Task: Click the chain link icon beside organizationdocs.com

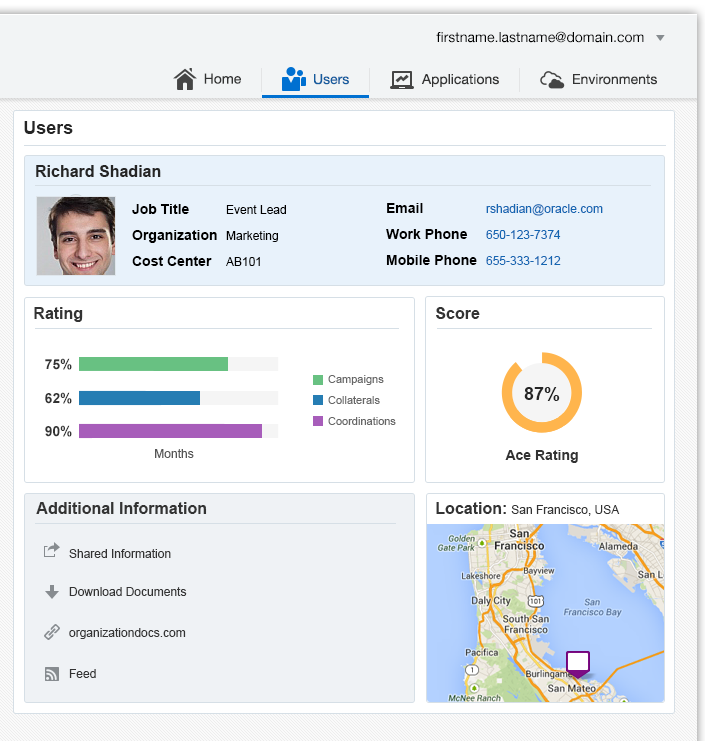Action: (x=52, y=633)
